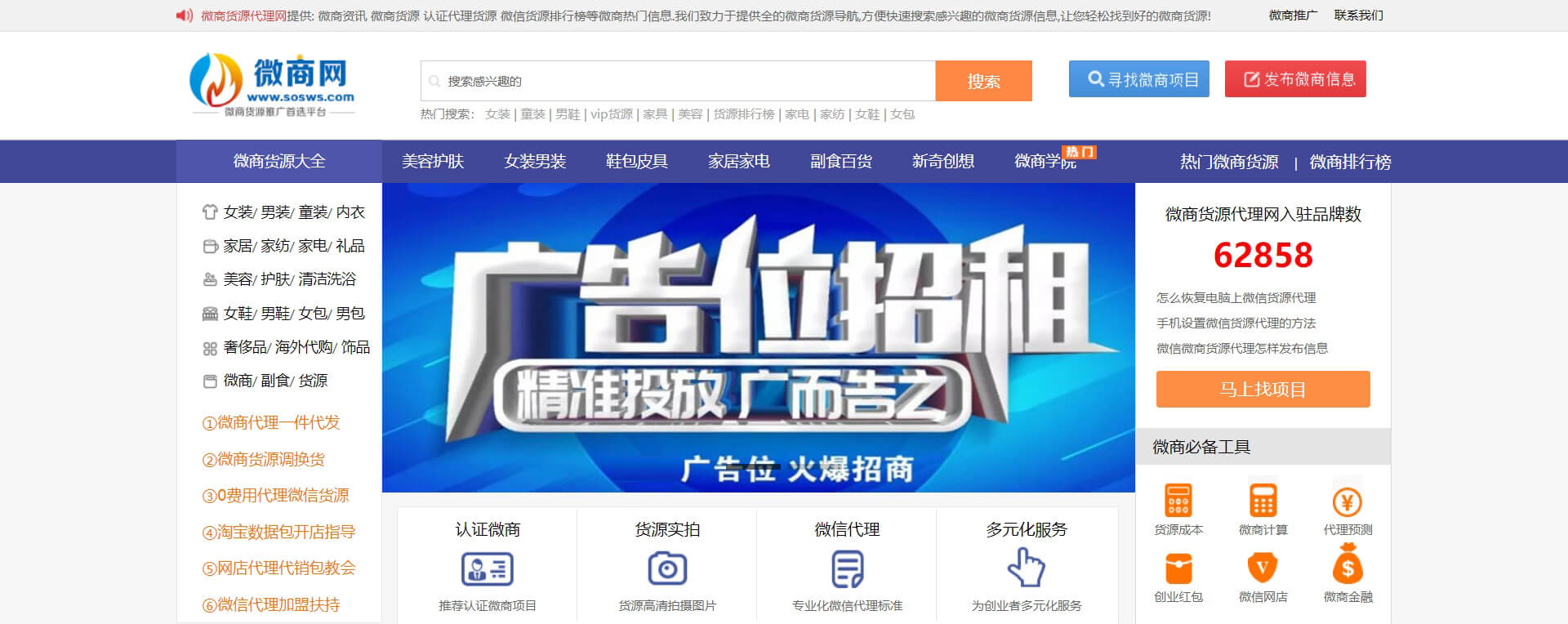Image resolution: width=1568 pixels, height=624 pixels.
Task: Click the 热门 badge on 微商学院
Action: click(x=1079, y=152)
